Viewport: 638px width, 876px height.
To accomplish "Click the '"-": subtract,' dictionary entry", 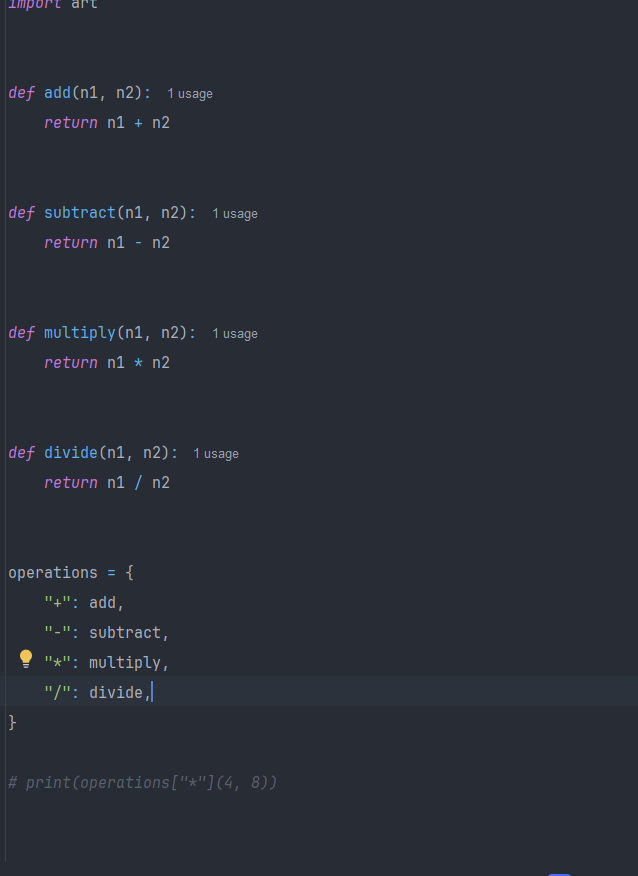I will (106, 633).
